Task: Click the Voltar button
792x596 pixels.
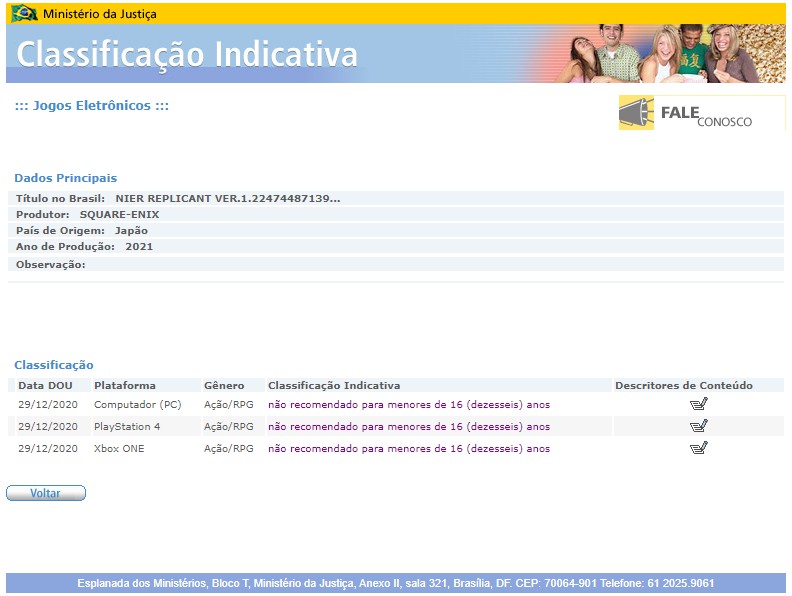Action: (46, 493)
